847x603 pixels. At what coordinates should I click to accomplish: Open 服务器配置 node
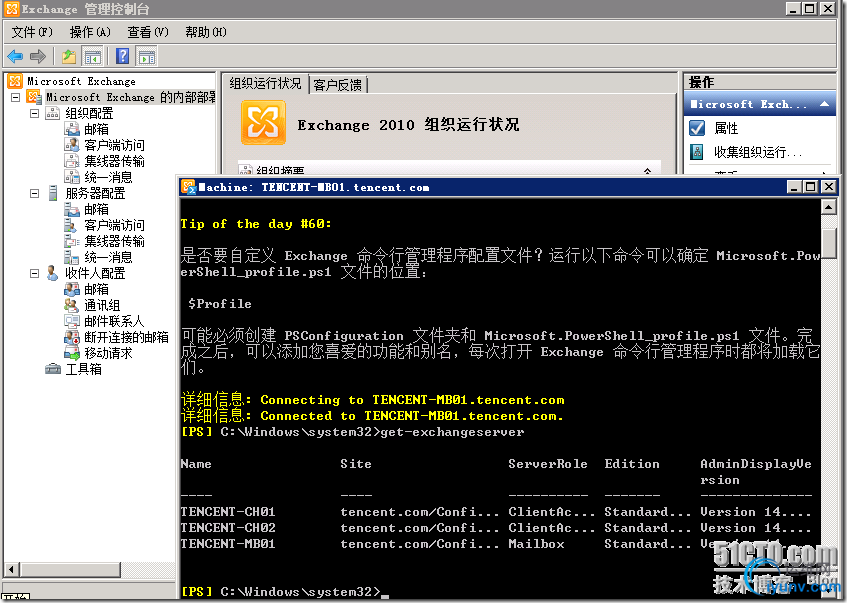[95, 193]
